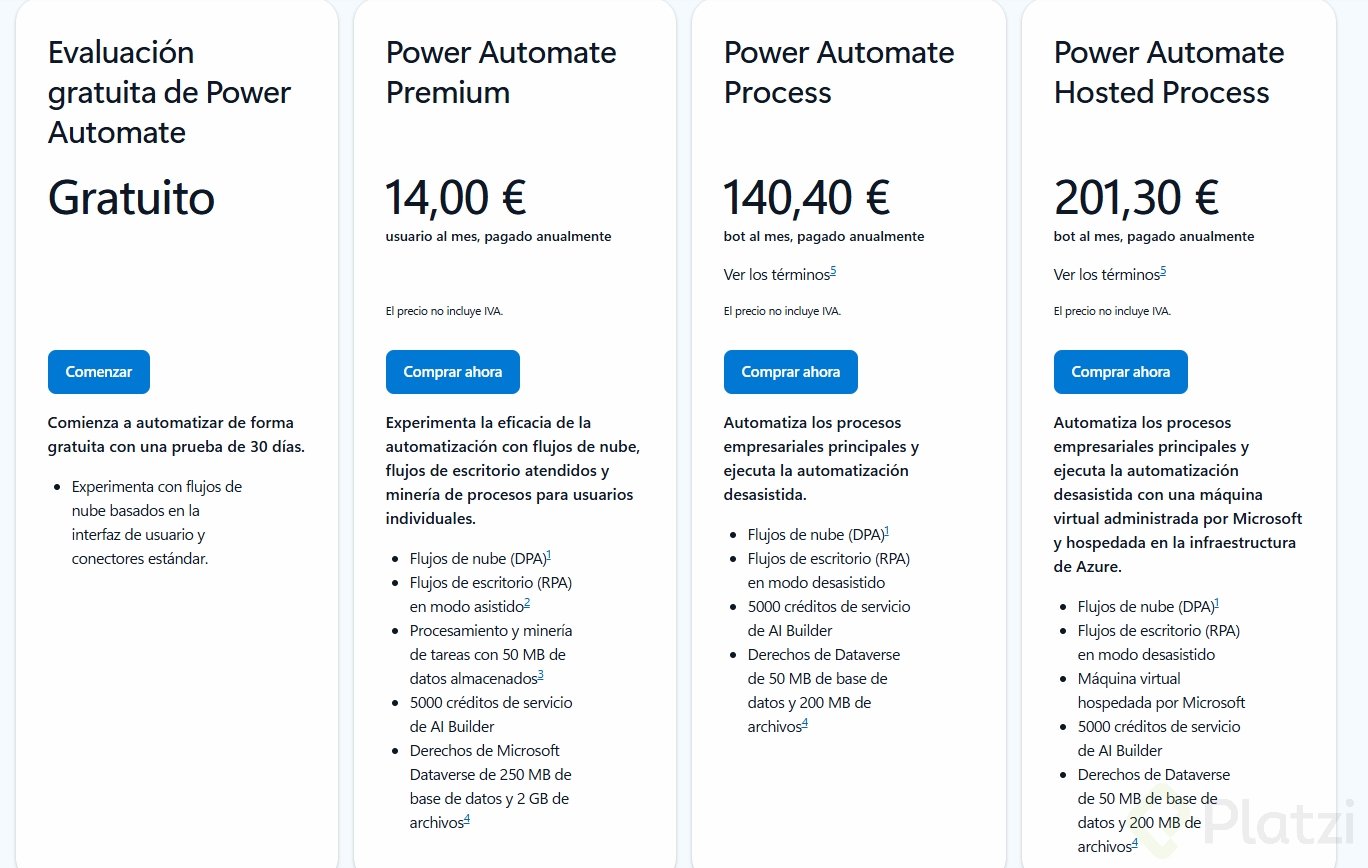Click the Power Automate Process heading
The width and height of the screenshot is (1368, 868).
pos(839,72)
